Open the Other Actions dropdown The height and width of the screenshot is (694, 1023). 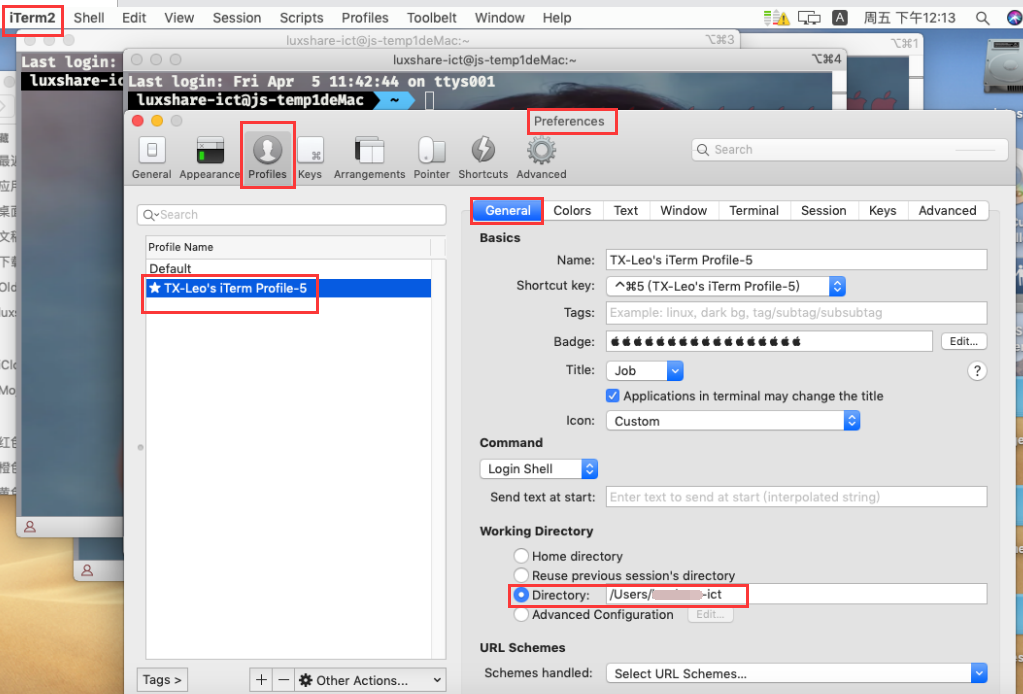pos(371,680)
